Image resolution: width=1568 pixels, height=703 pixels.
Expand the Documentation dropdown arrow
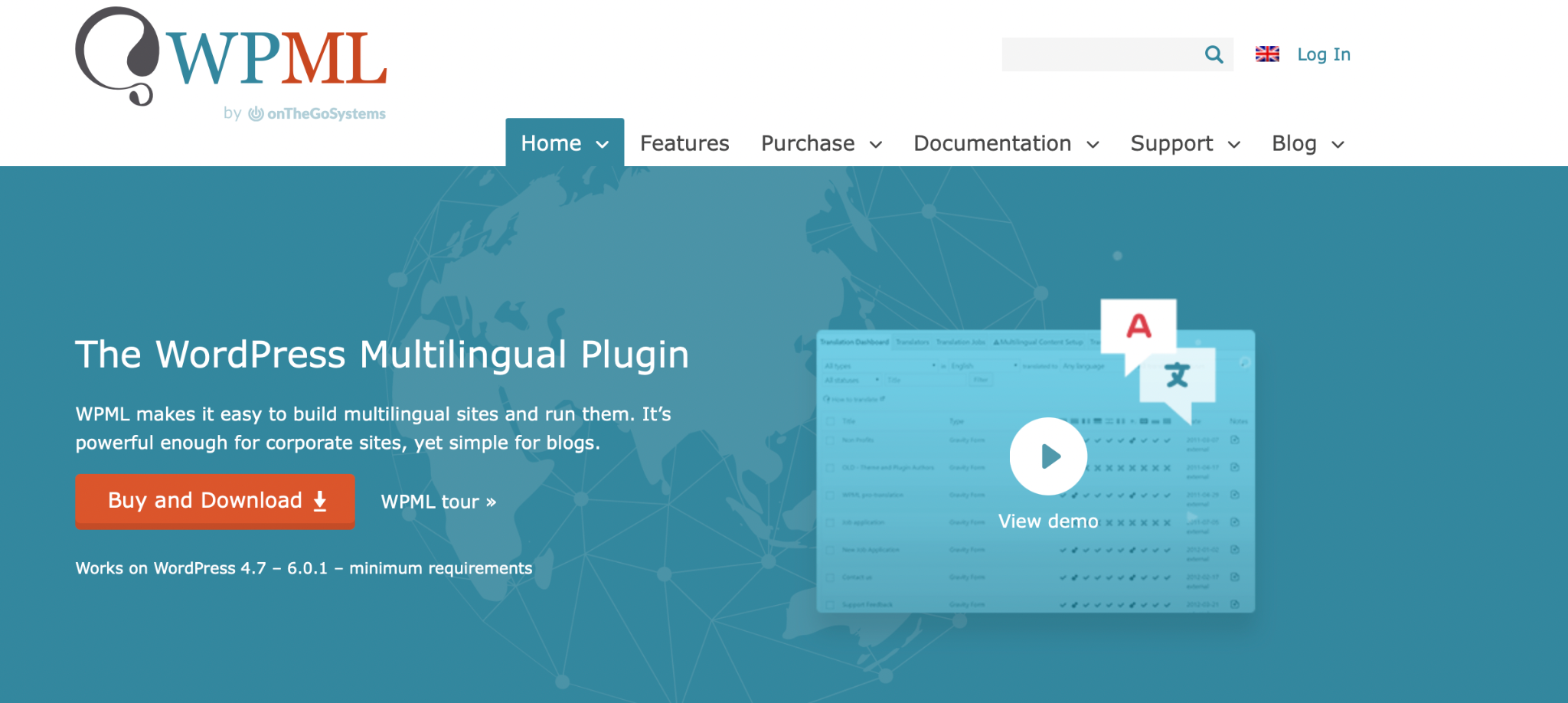coord(1093,145)
